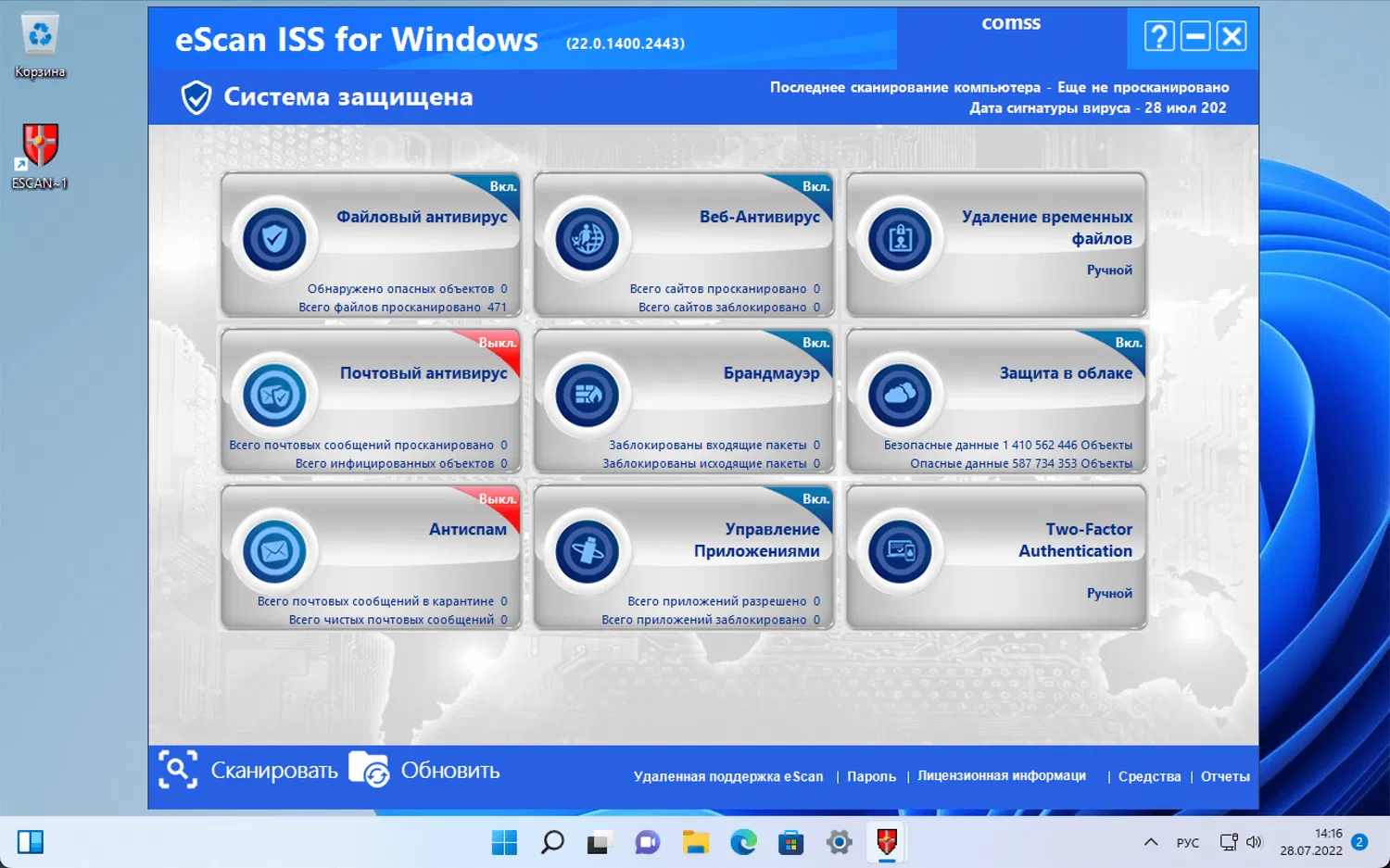Click the eScan taskbar icon

[887, 842]
